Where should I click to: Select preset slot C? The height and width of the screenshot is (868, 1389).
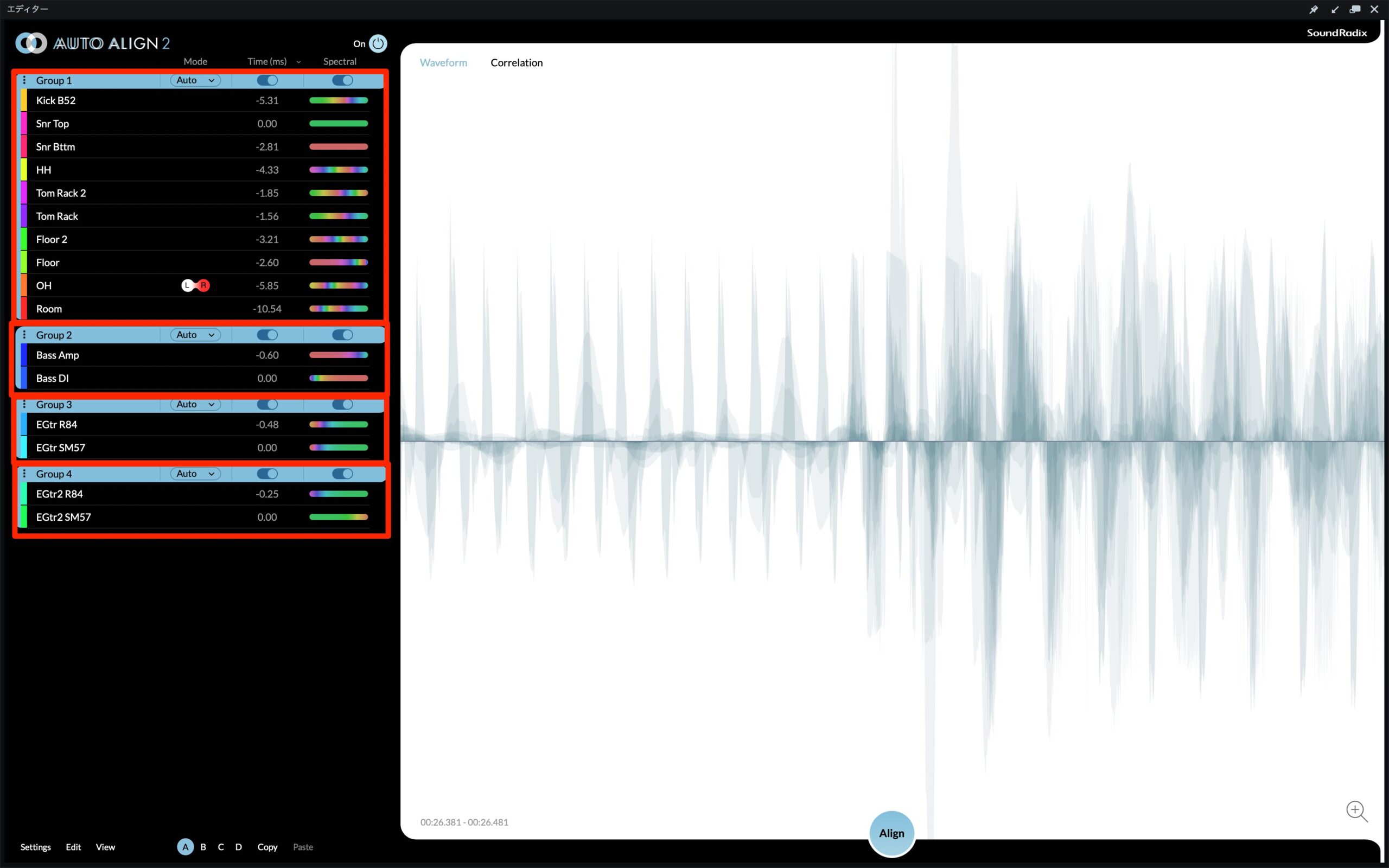221,847
